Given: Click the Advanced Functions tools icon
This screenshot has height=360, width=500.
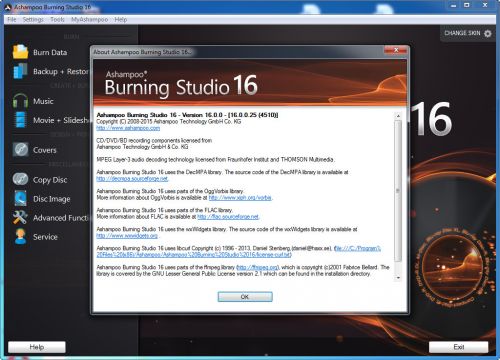Looking at the screenshot, I should pos(20,217).
